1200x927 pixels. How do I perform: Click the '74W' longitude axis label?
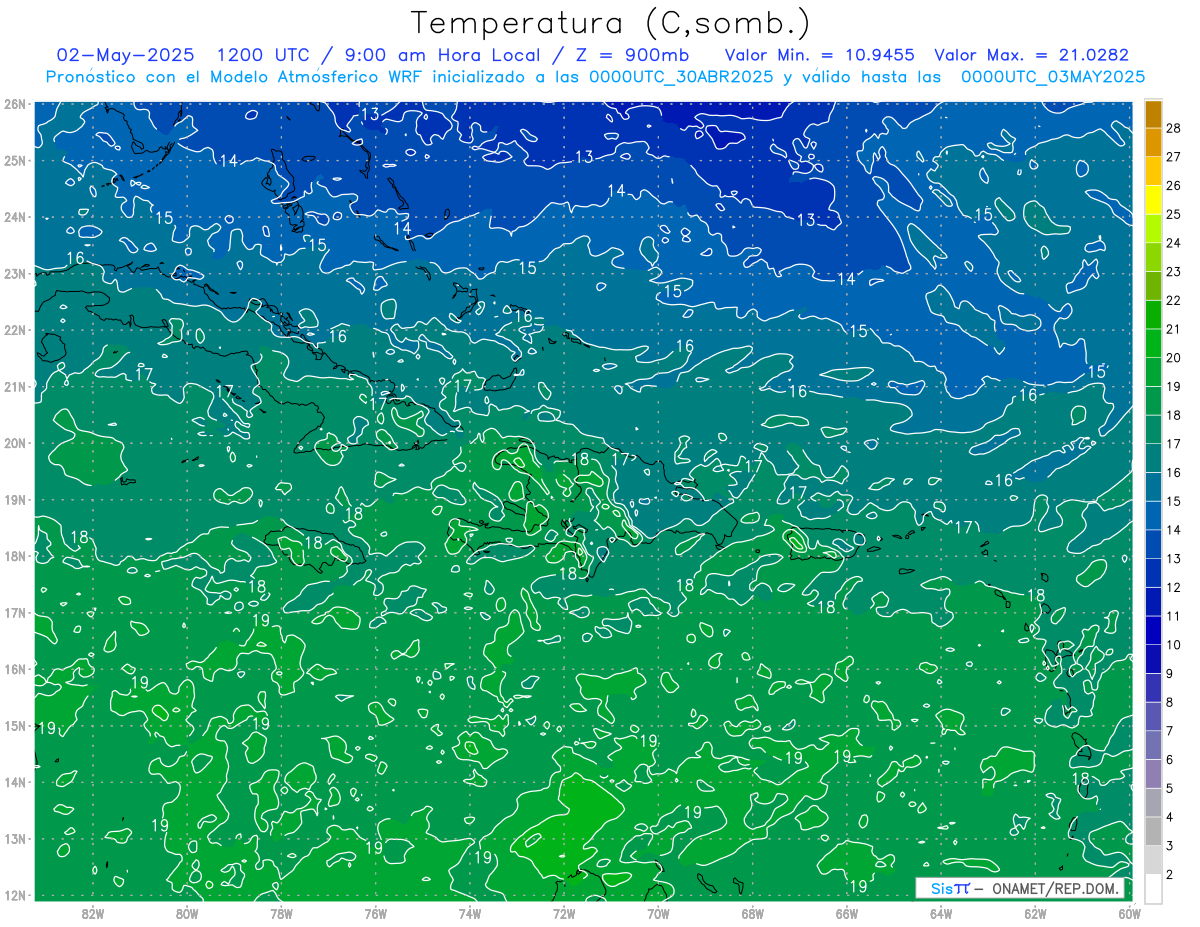[x=469, y=912]
